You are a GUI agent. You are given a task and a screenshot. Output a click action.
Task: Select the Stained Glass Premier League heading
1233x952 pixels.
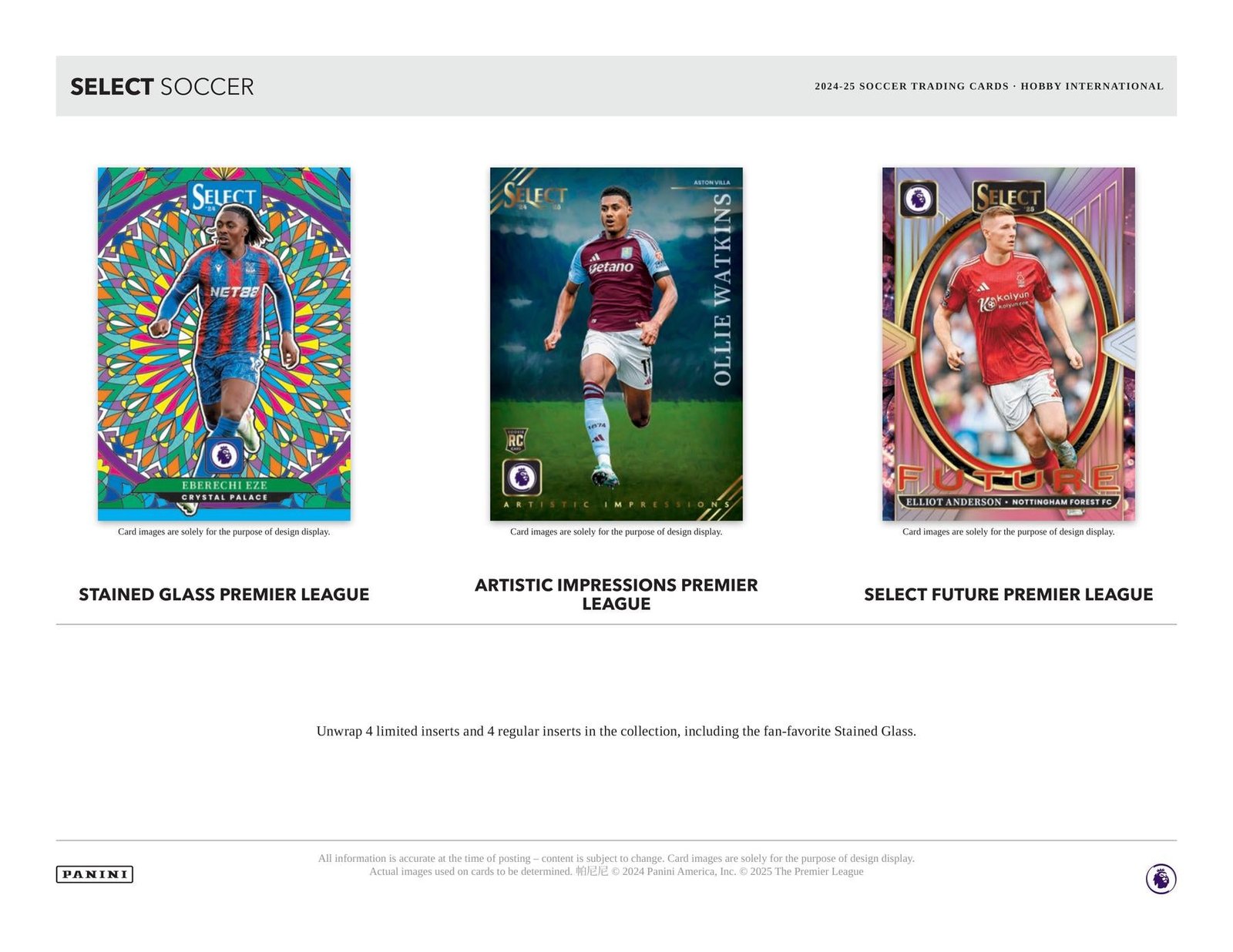224,595
